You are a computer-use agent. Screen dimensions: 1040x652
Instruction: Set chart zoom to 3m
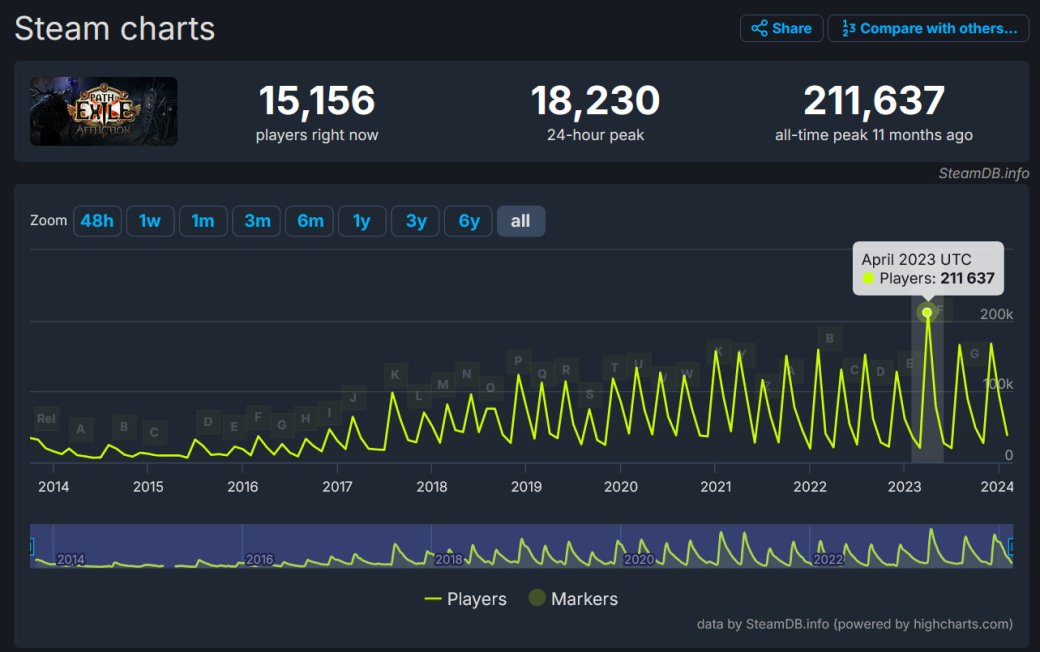pyautogui.click(x=257, y=221)
